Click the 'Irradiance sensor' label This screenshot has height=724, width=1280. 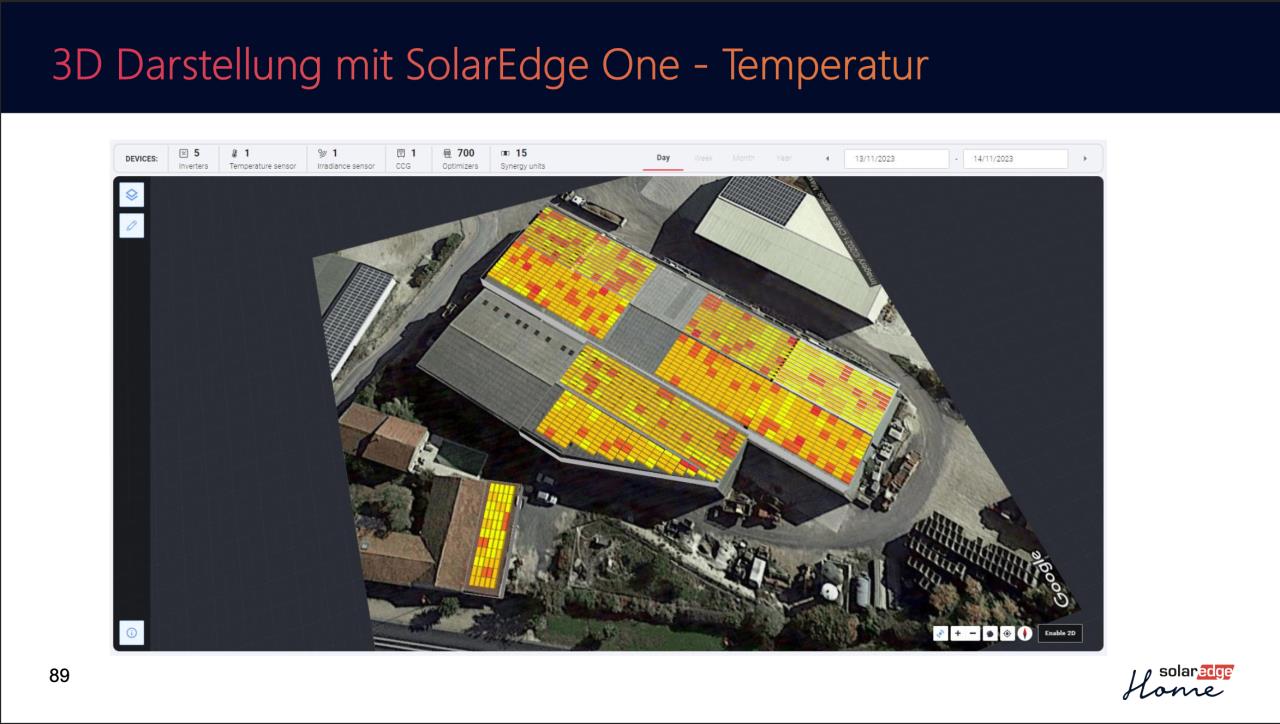[345, 167]
